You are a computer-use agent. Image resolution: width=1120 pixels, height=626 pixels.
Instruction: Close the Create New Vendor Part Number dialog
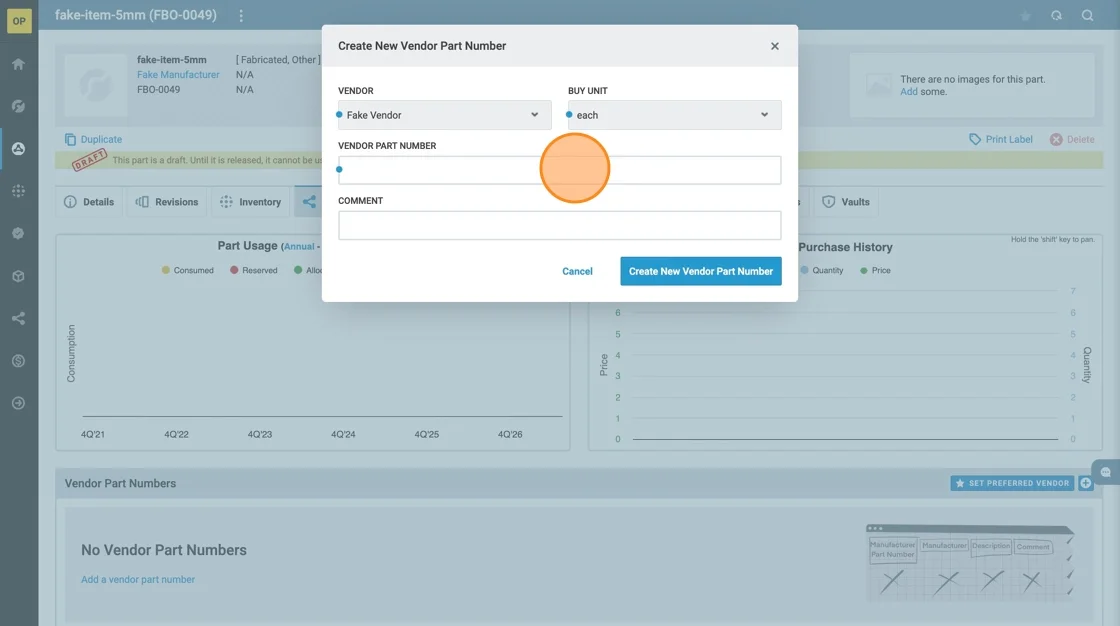point(774,46)
